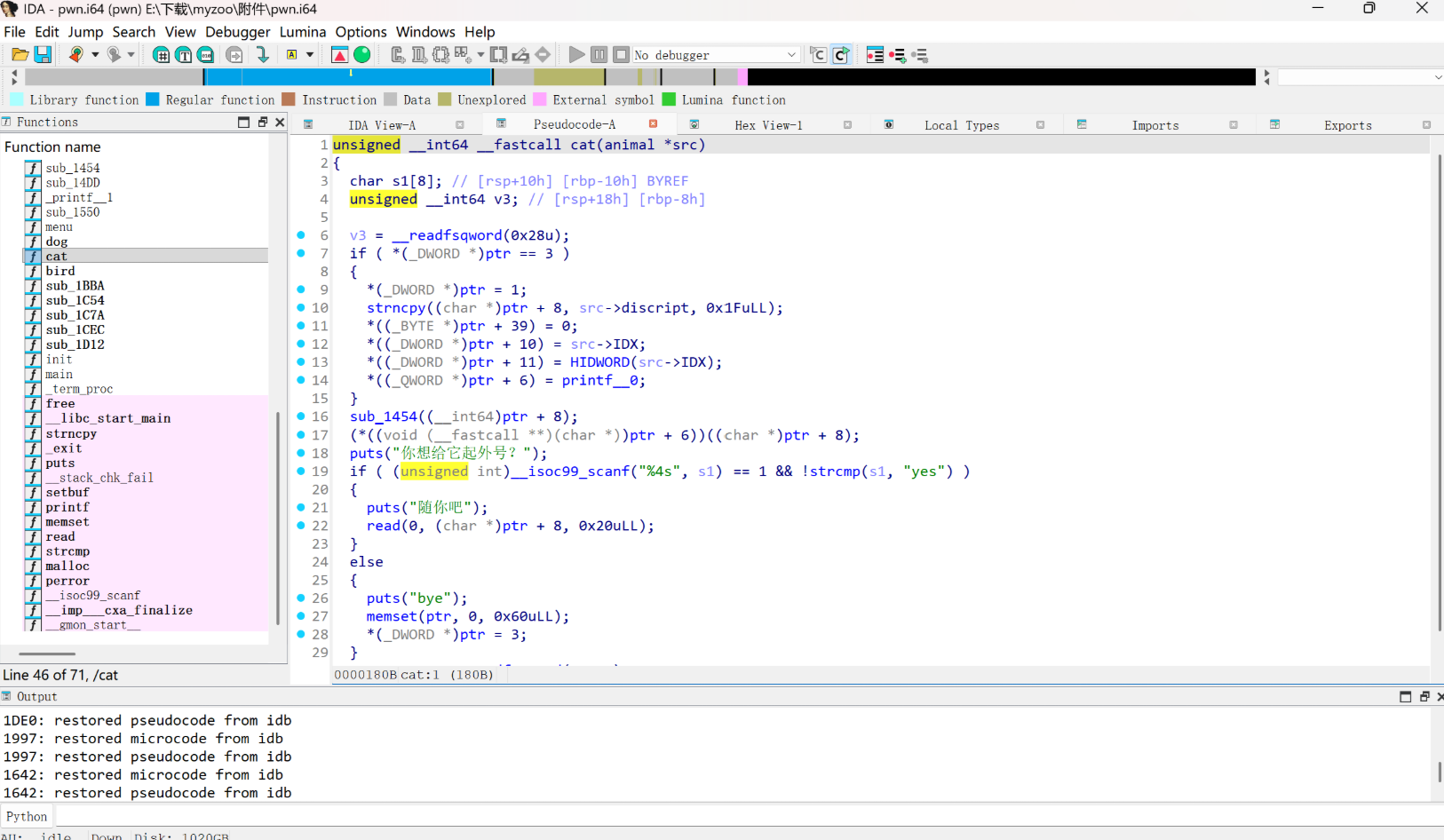
Task: Click the blue Regular function legend swatch
Action: coord(153,99)
